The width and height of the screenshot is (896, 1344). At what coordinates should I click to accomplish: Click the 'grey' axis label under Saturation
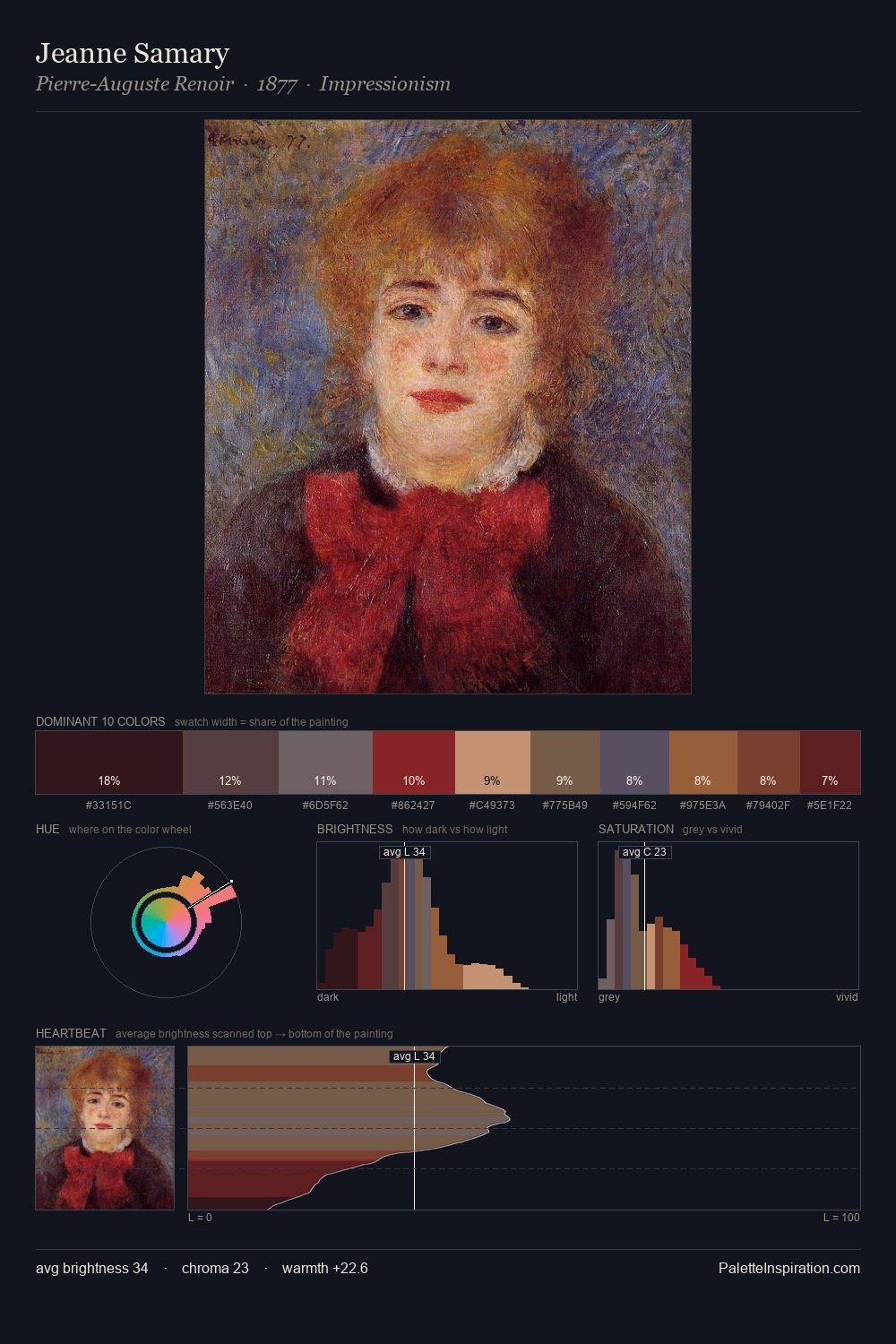pyautogui.click(x=609, y=997)
